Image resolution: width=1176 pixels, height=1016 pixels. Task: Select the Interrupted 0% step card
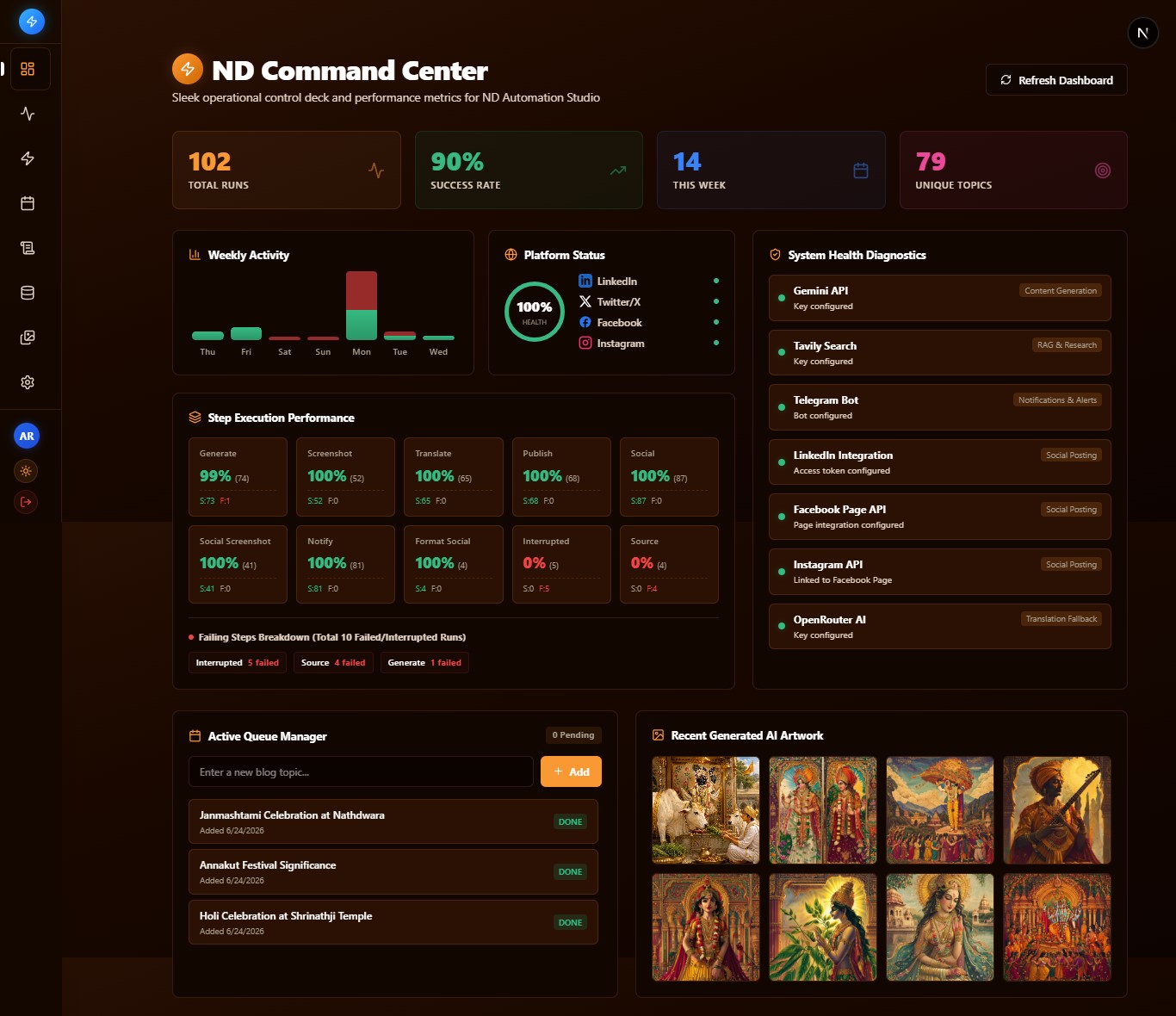click(x=561, y=564)
